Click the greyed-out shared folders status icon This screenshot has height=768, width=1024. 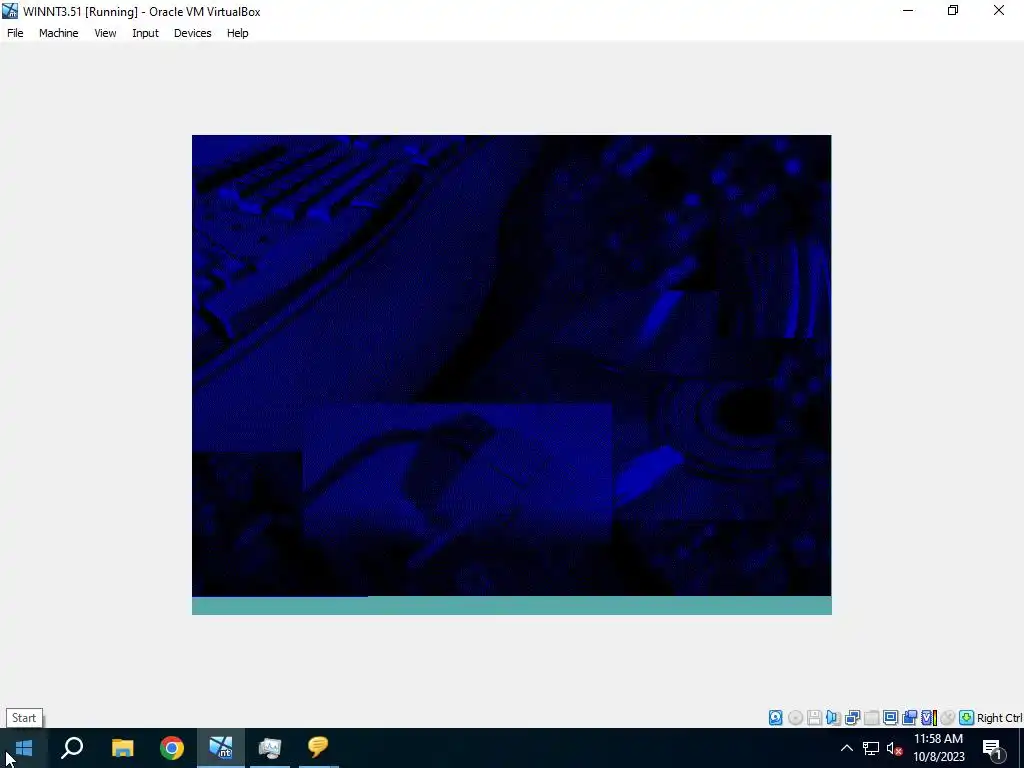[871, 718]
